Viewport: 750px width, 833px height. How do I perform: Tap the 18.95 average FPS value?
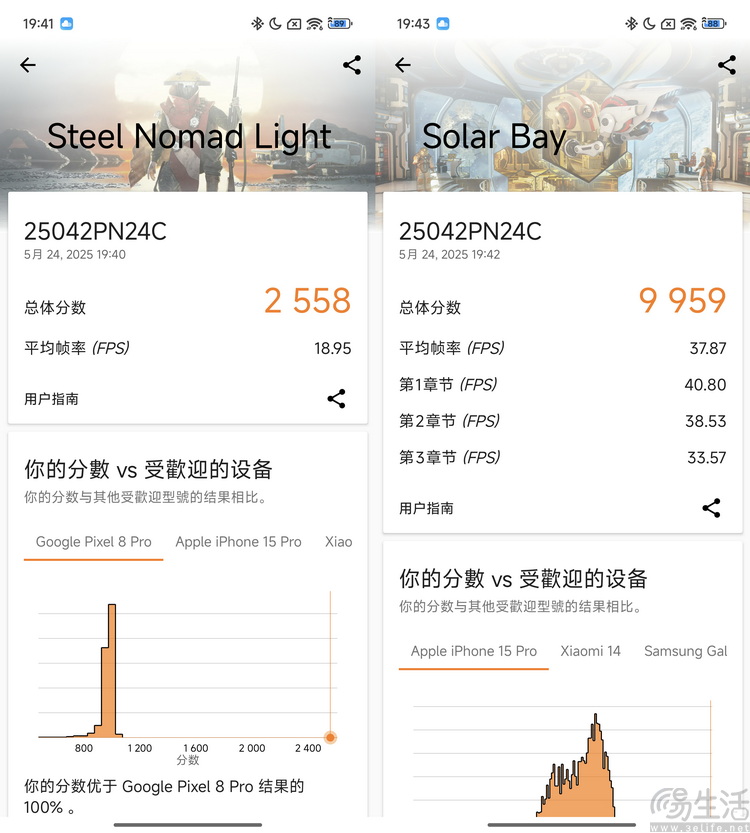pos(333,348)
